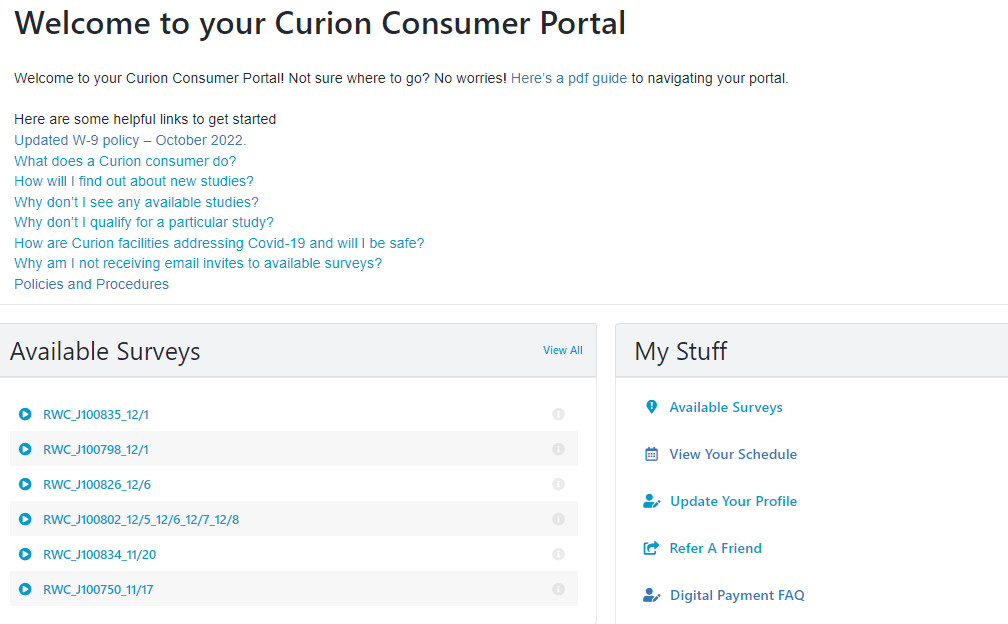
Task: Click play icon beside RWC_J100802_12/5_12/6_12/7_12/8
Action: coord(25,519)
